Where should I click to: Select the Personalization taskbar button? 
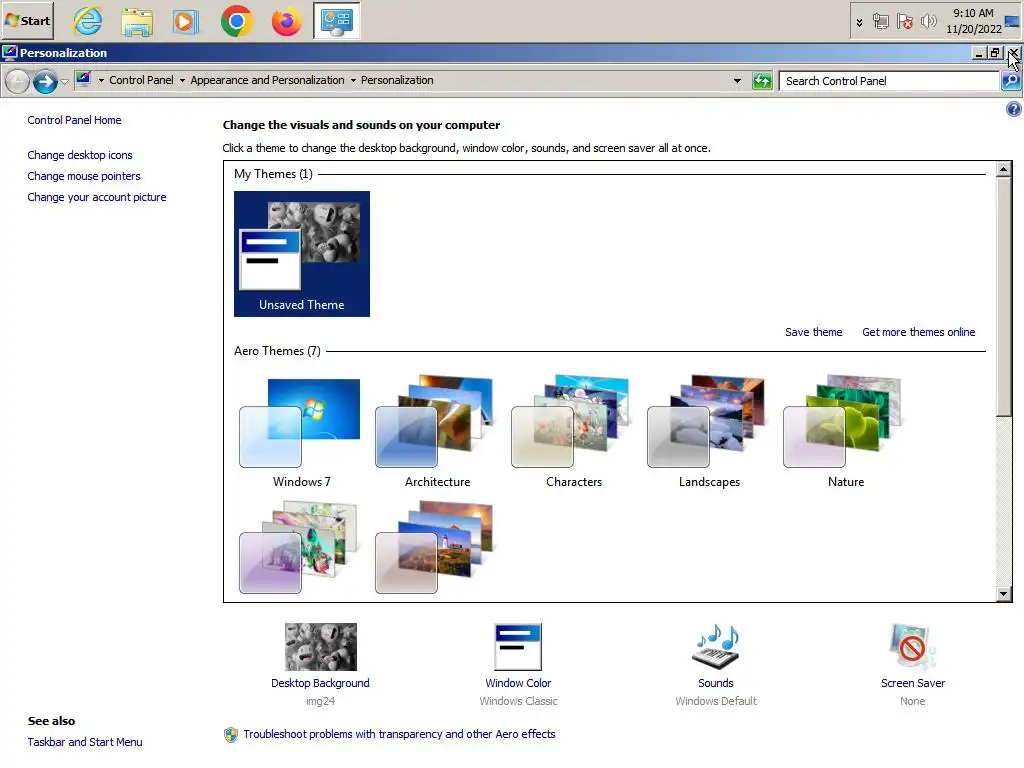click(x=336, y=21)
